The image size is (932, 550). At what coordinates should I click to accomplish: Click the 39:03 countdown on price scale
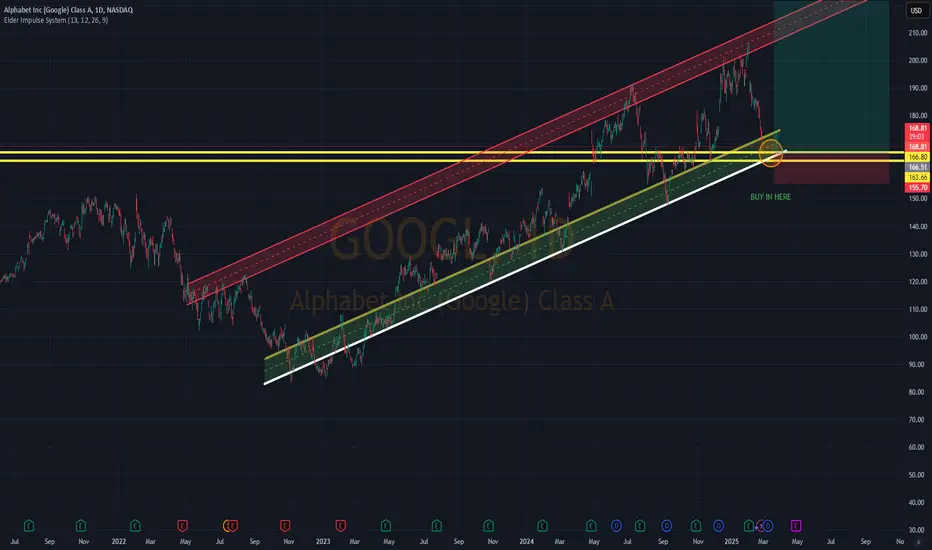pos(917,137)
